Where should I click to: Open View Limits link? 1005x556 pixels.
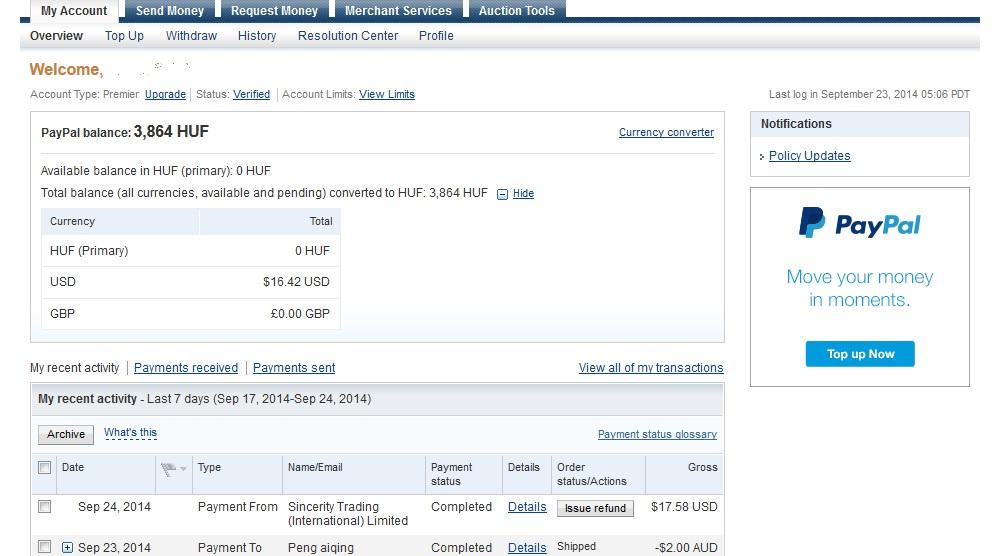coord(386,94)
